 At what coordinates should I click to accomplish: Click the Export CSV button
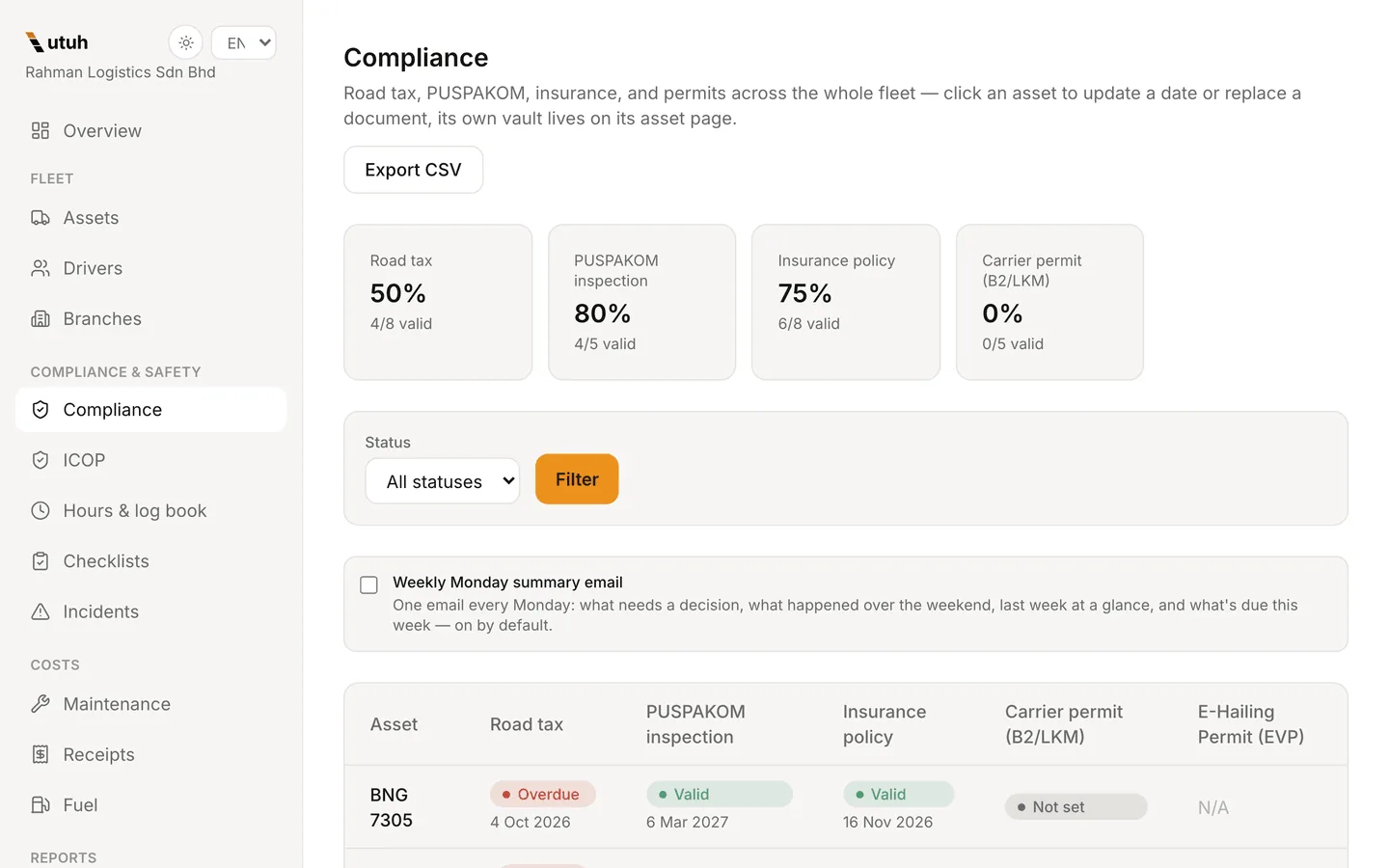point(413,170)
